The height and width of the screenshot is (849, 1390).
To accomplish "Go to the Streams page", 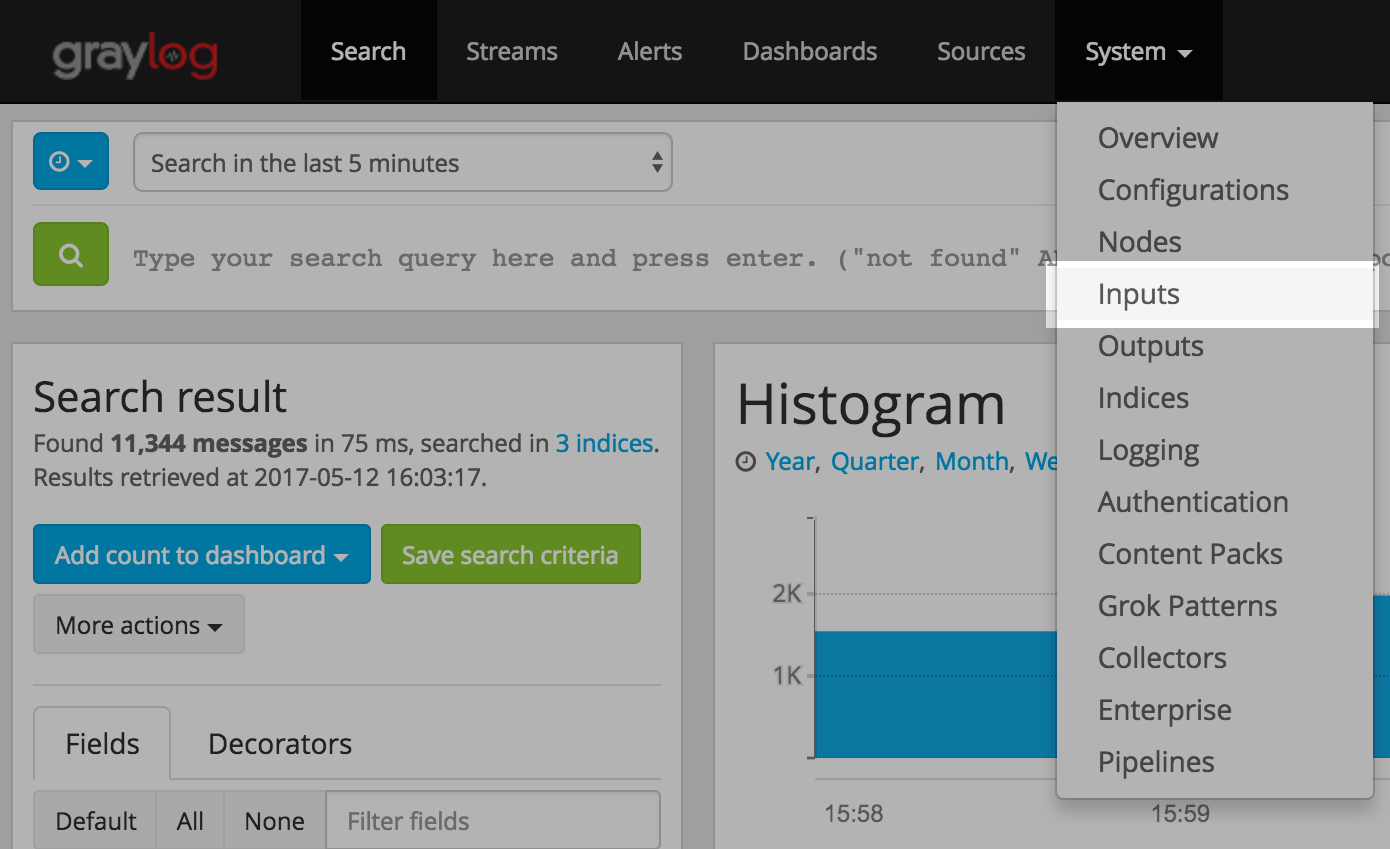I will [511, 52].
